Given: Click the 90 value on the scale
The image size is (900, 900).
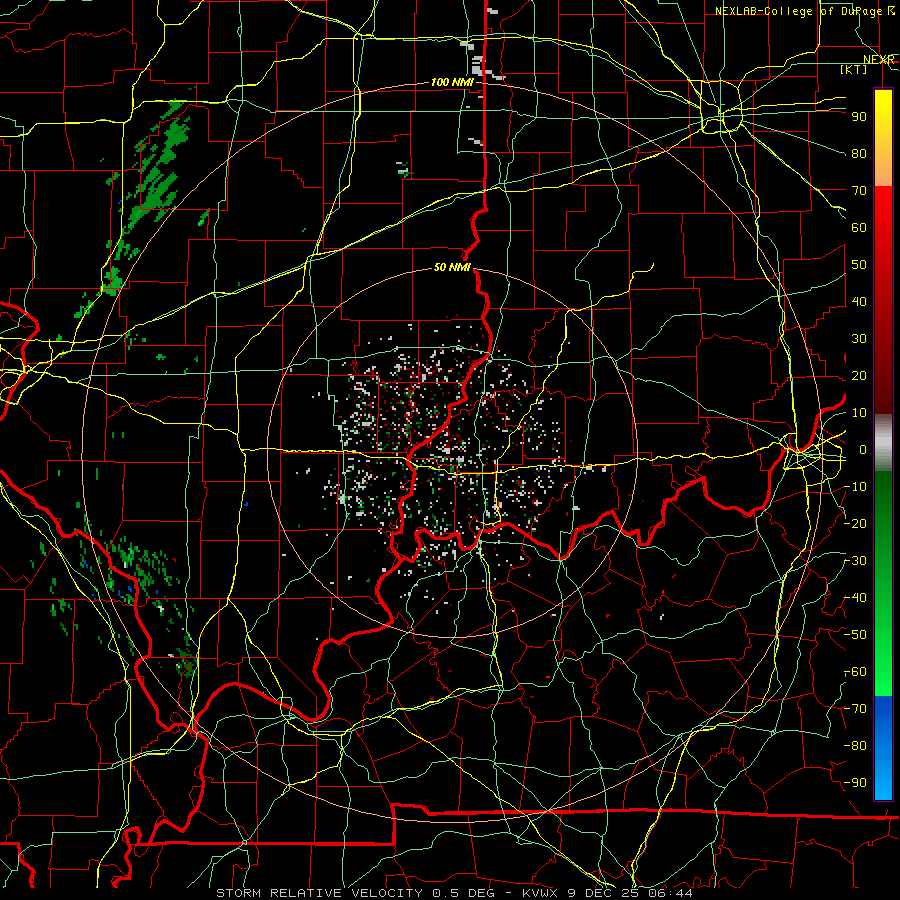Looking at the screenshot, I should 859,117.
